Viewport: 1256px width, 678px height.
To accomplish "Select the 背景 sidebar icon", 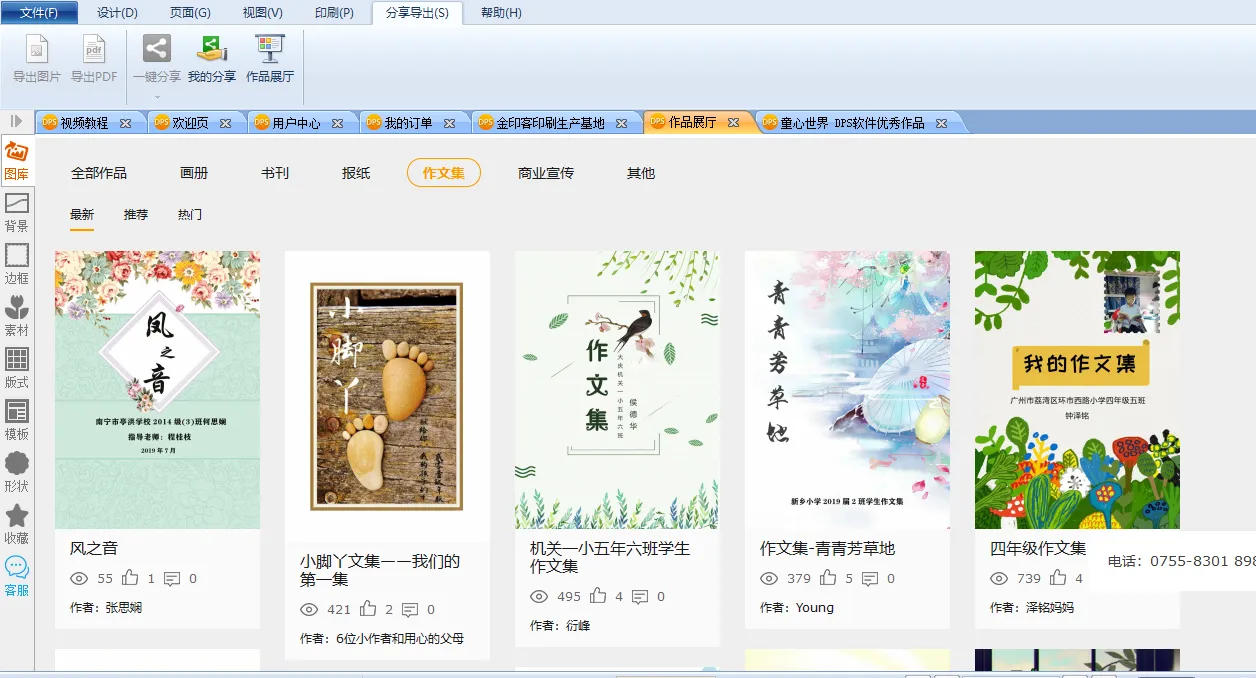I will pyautogui.click(x=17, y=212).
